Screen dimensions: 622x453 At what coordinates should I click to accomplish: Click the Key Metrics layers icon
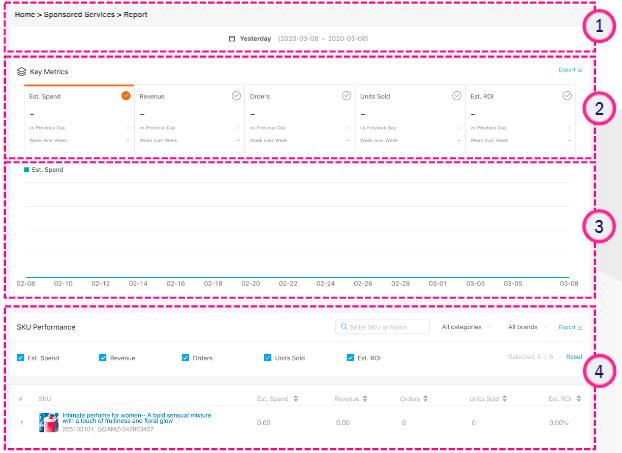pyautogui.click(x=21, y=73)
